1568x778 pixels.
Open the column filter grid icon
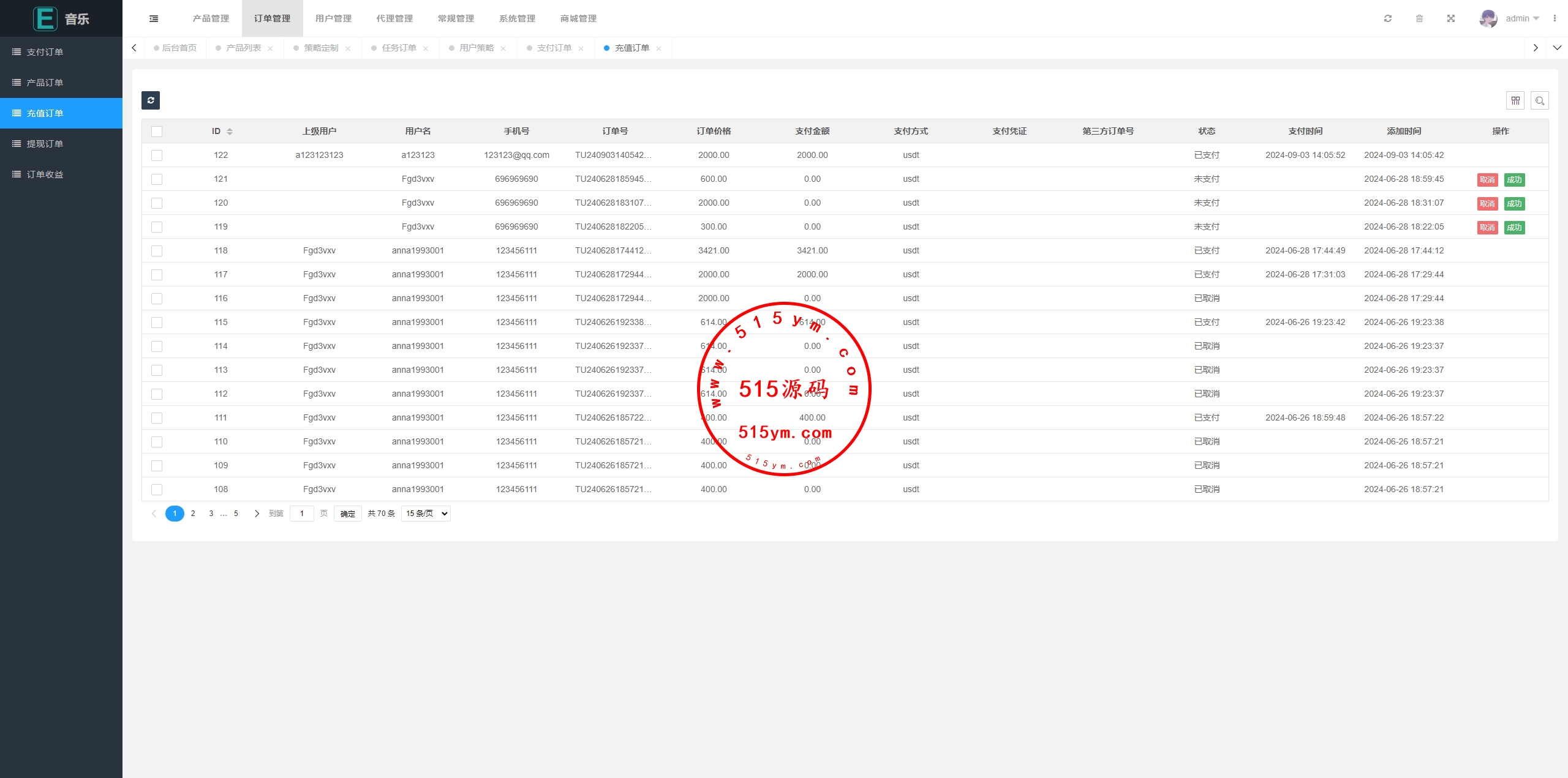pos(1515,100)
